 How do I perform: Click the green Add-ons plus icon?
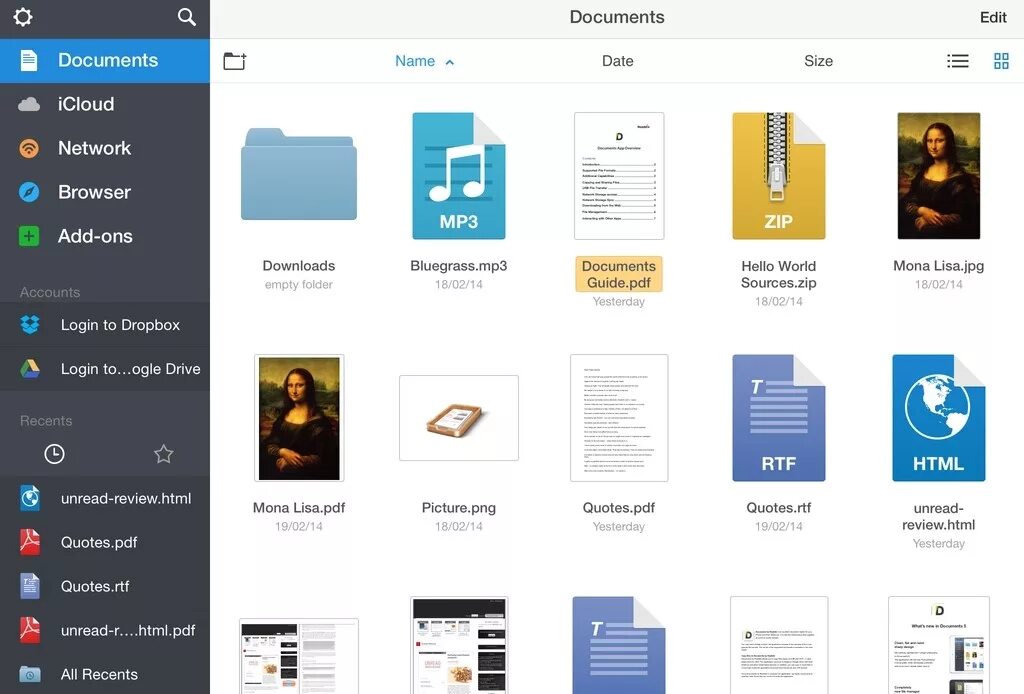[x=29, y=236]
